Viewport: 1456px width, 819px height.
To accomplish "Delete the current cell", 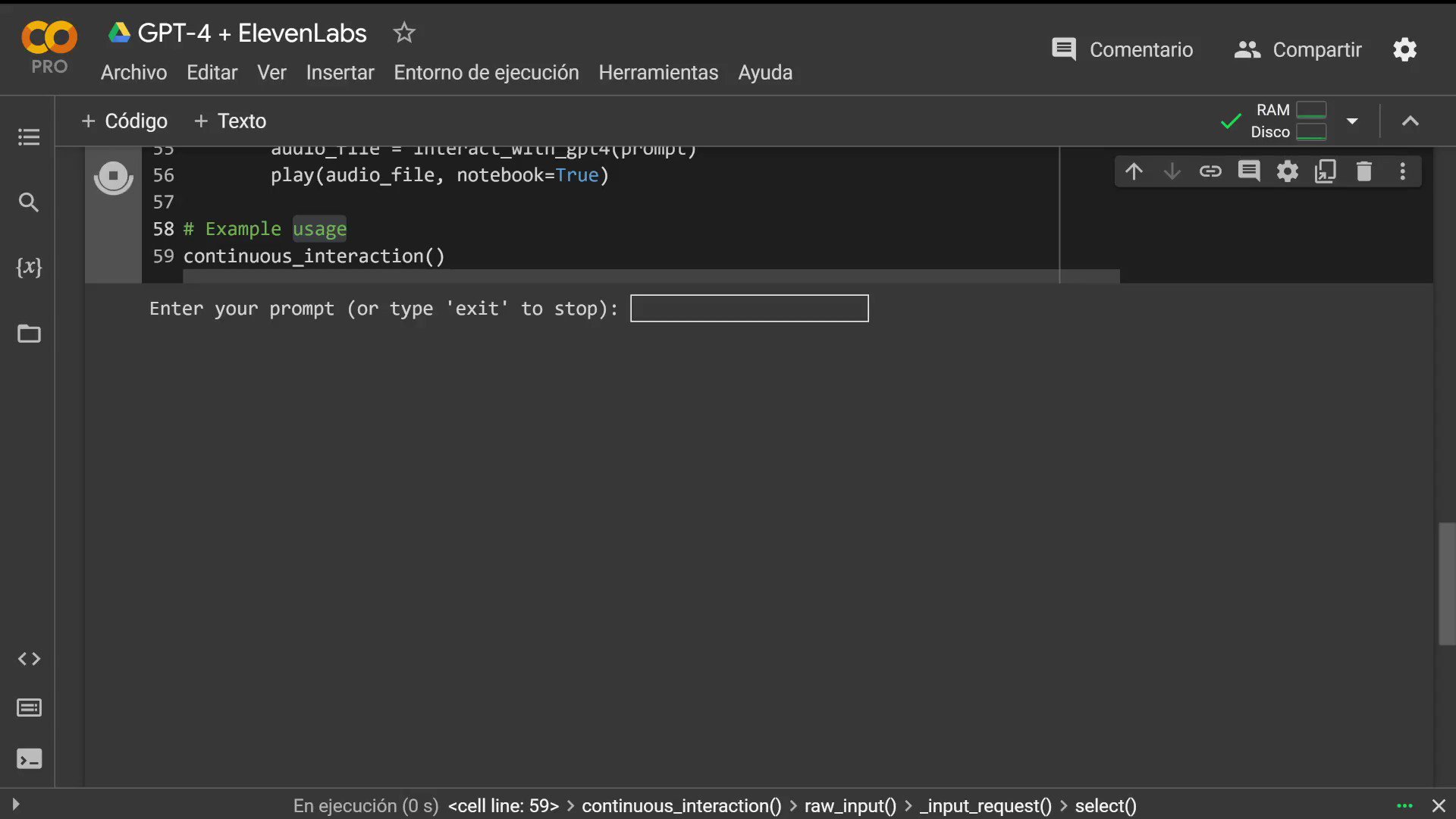I will point(1363,171).
